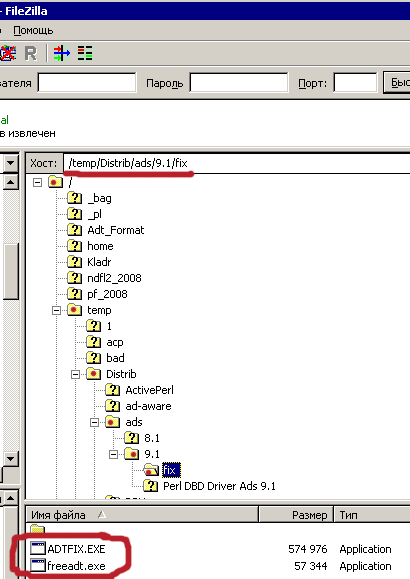
Task: Click the local tree scrollbar down arrow
Action: [x=11, y=459]
